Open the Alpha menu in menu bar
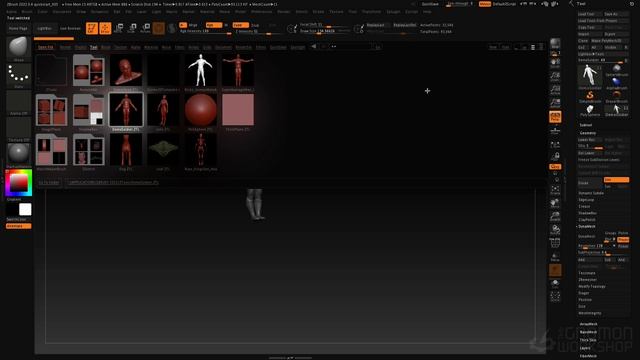640x360 pixels. pos(11,12)
